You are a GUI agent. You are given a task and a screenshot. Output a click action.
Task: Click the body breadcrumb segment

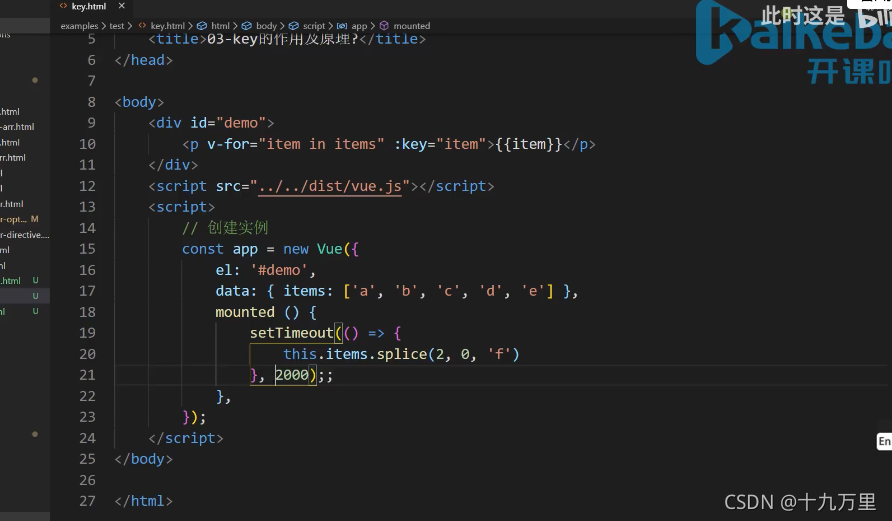(259, 26)
